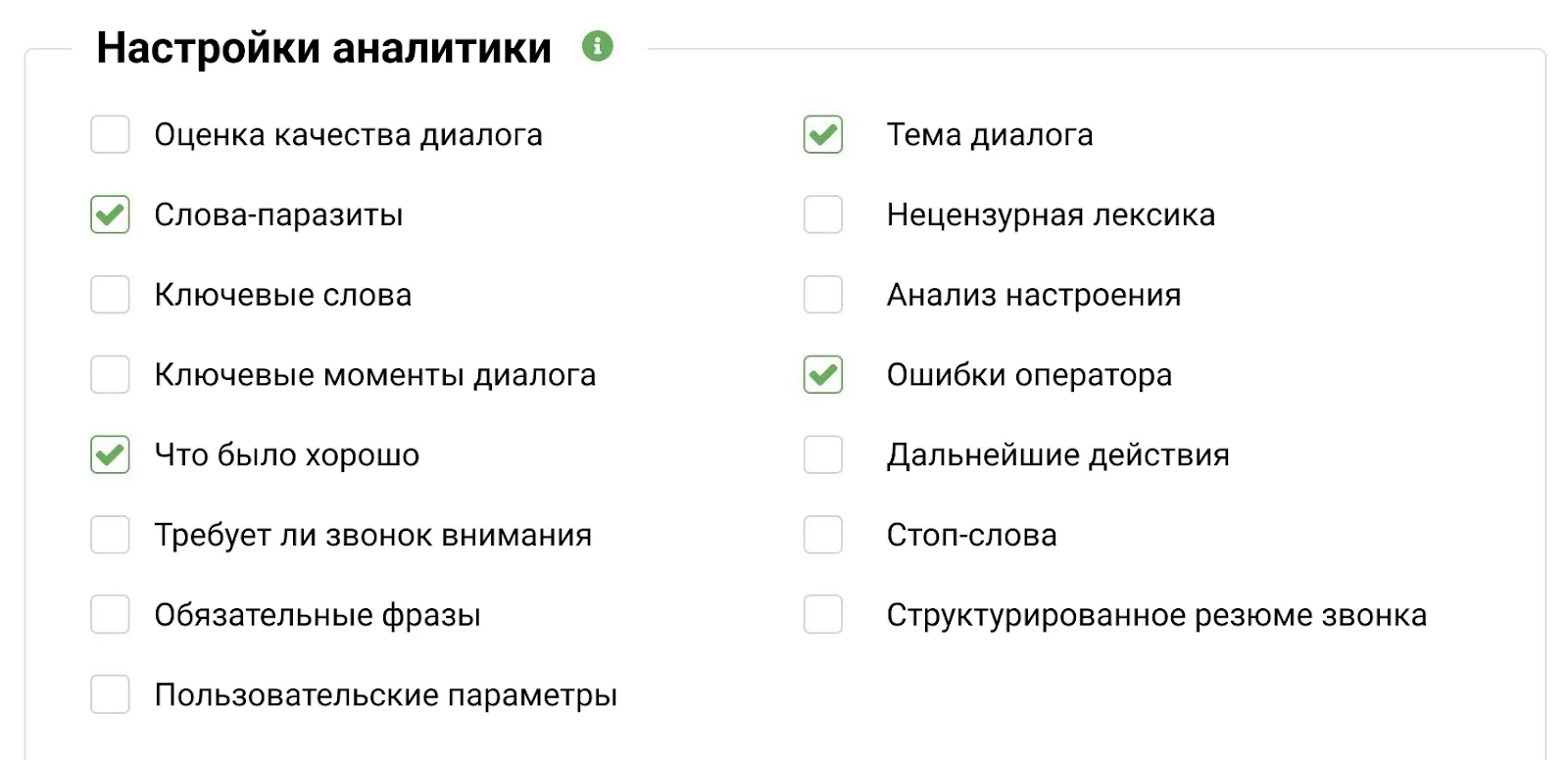Image resolution: width=1568 pixels, height=760 pixels.
Task: Check the Обязательные фразы option
Action: point(110,615)
